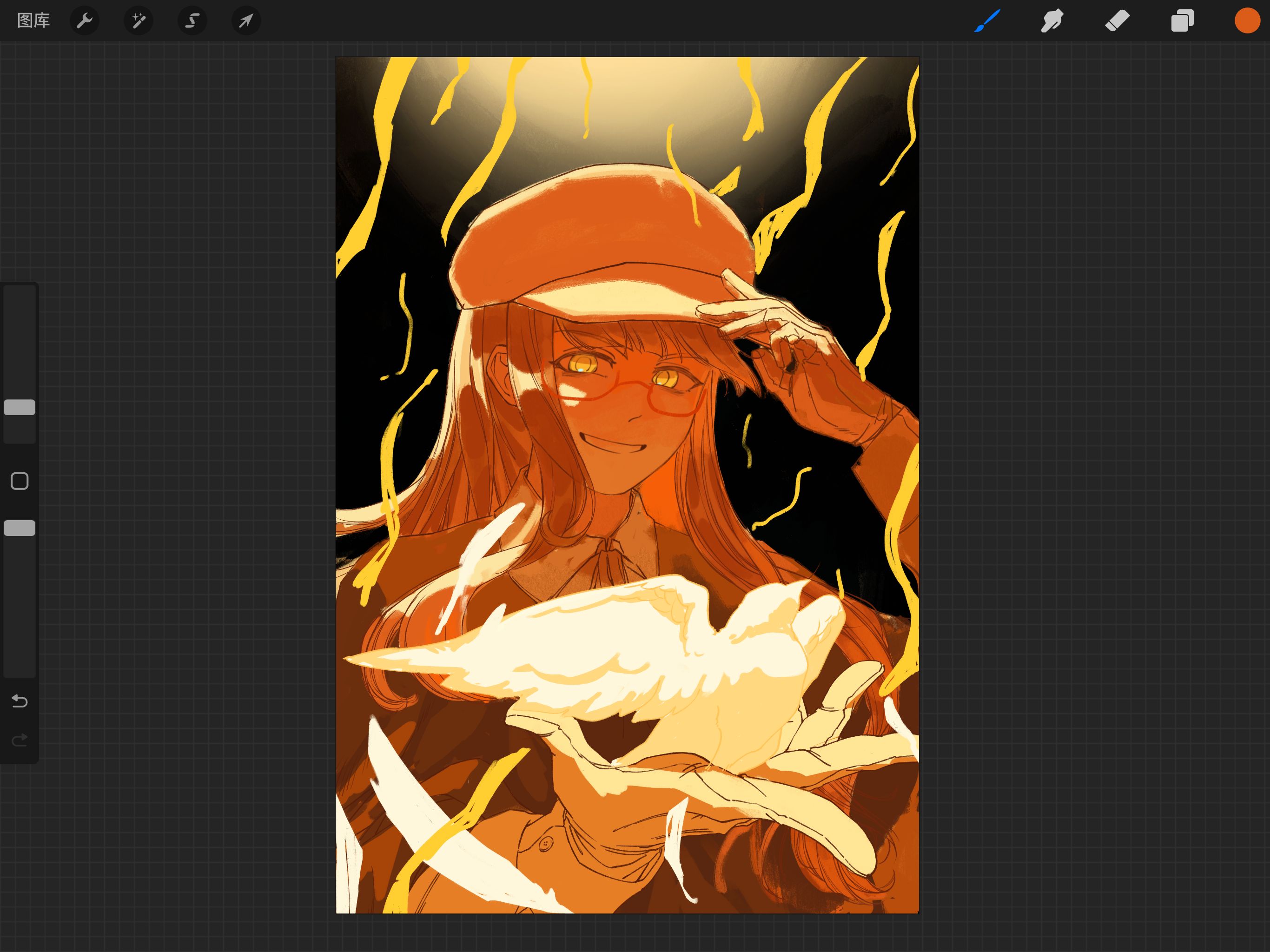
Task: Activate the Selection S-shaped tool
Action: tap(192, 20)
